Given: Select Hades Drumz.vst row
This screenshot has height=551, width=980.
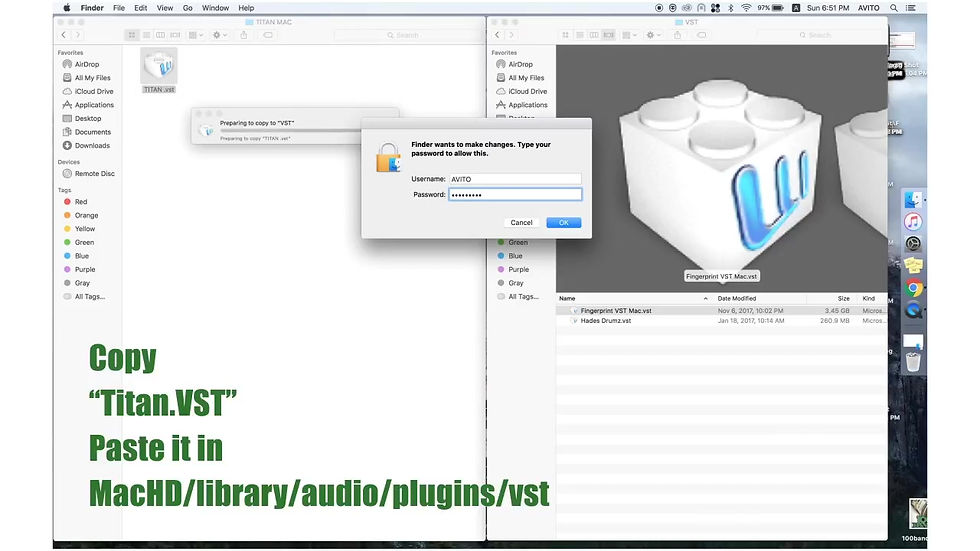Looking at the screenshot, I should [x=721, y=320].
